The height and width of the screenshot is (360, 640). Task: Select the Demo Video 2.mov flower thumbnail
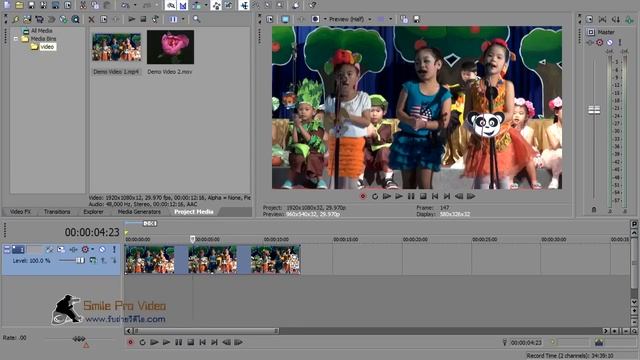click(171, 47)
